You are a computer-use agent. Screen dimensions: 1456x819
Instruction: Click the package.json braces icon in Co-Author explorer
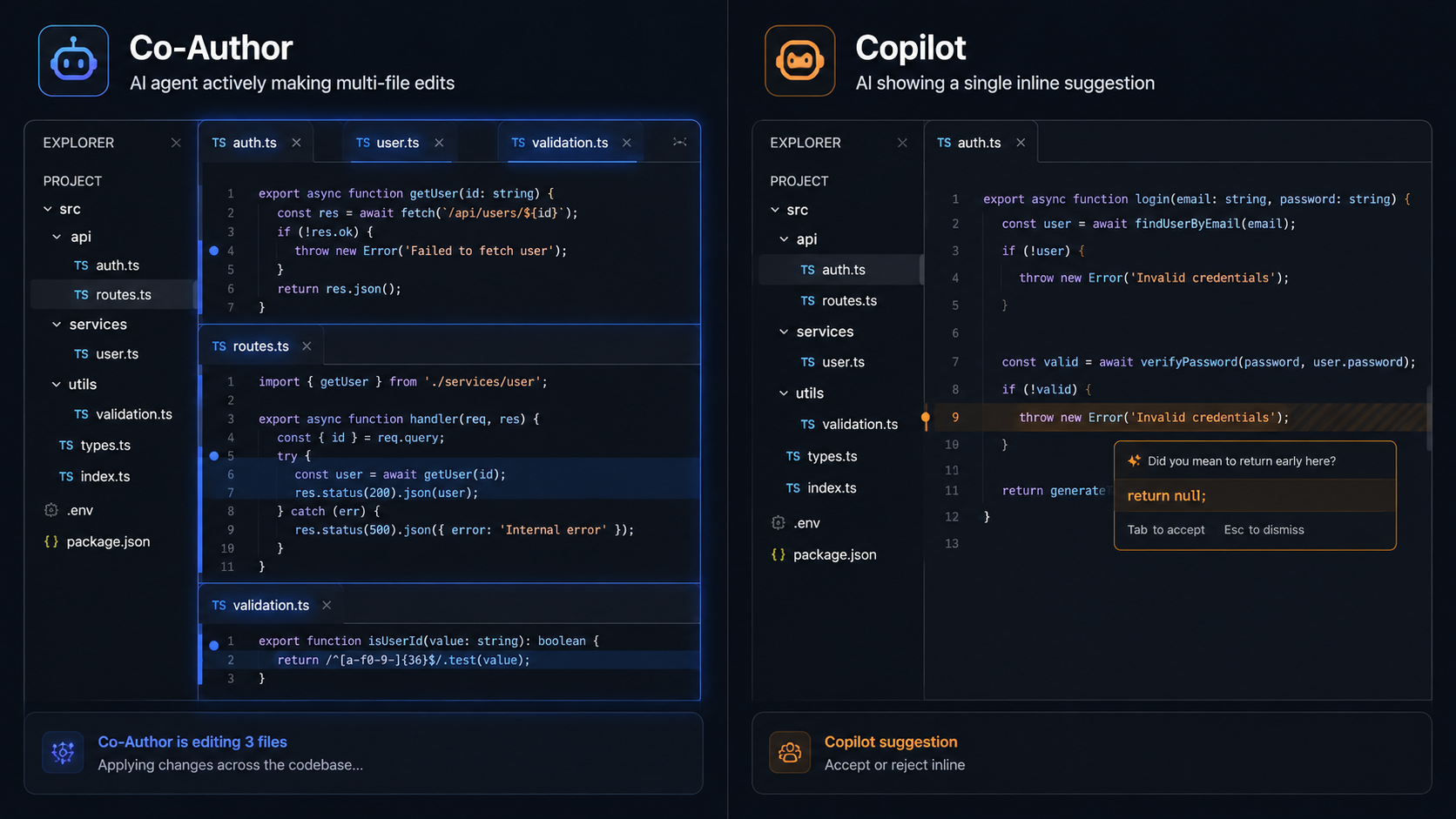(x=51, y=541)
